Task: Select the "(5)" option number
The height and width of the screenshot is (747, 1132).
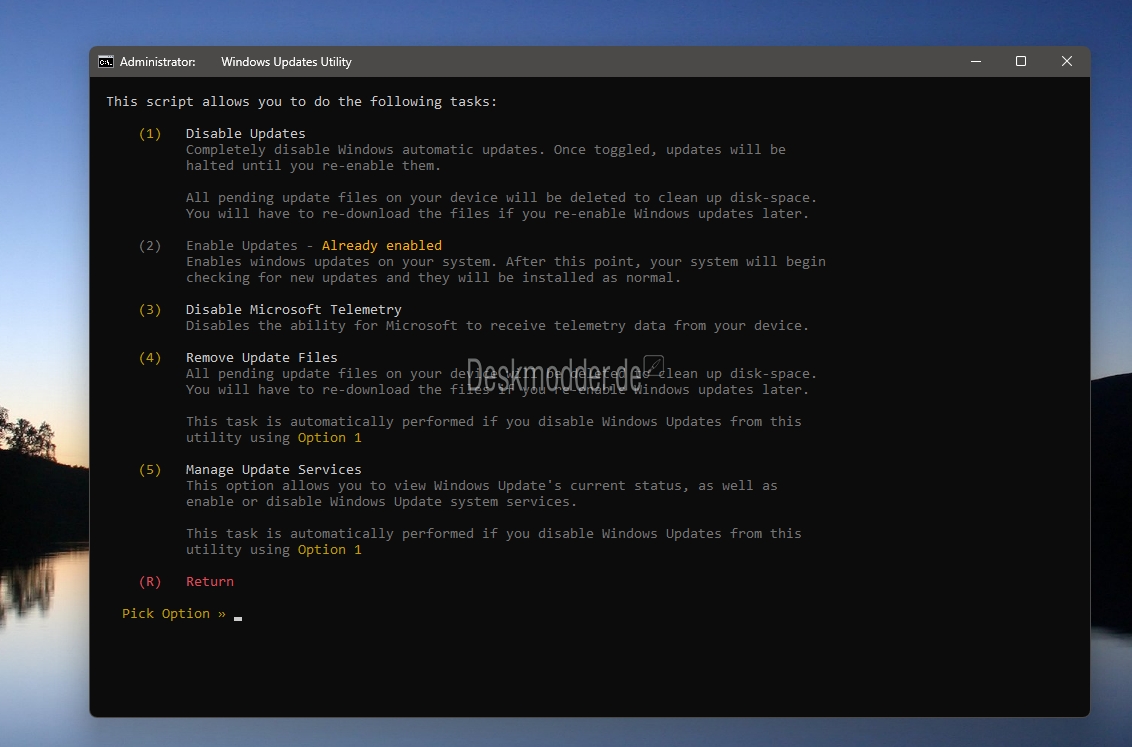Action: coord(150,470)
